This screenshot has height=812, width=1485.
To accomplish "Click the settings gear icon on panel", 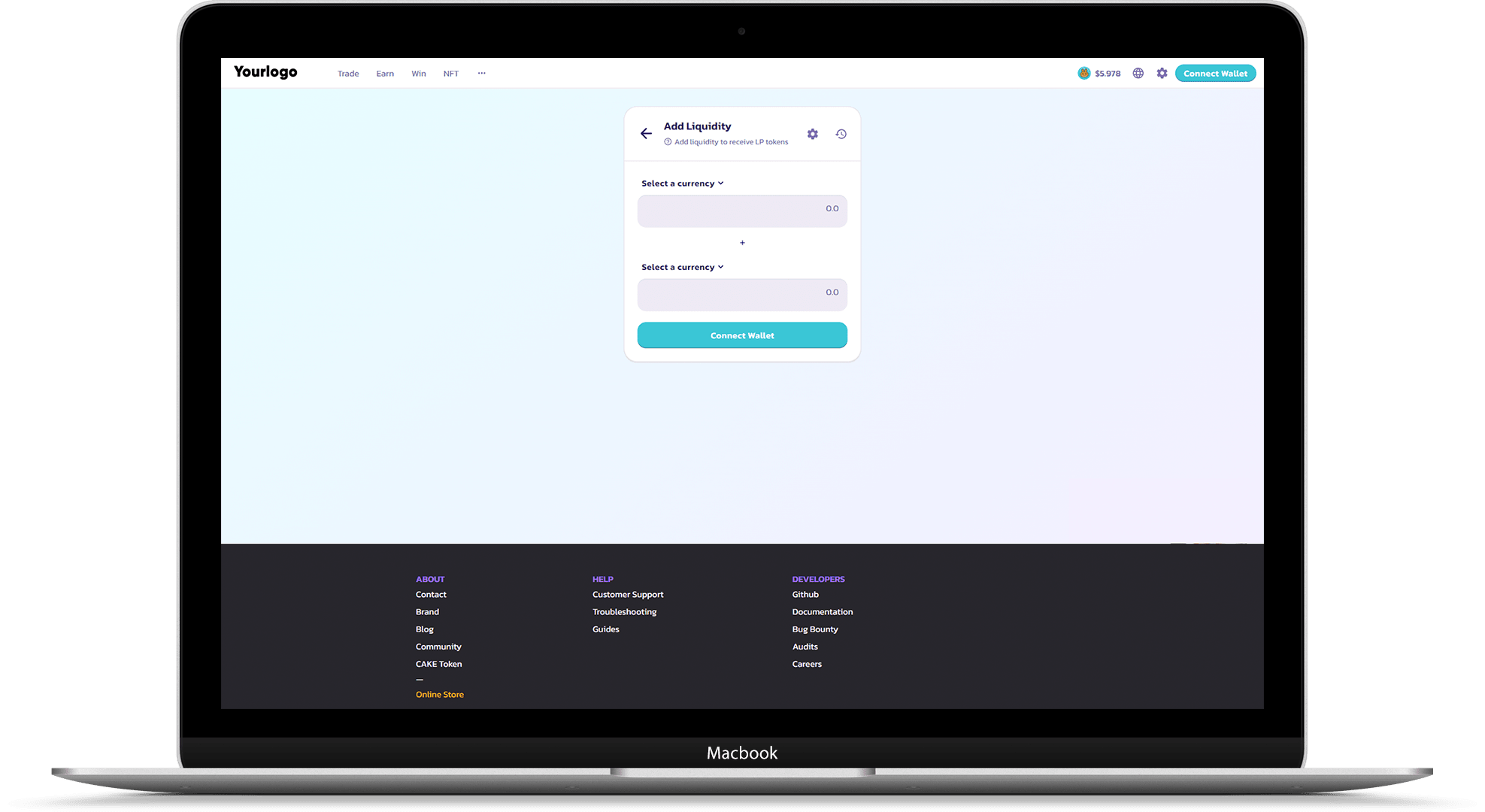I will tap(813, 134).
